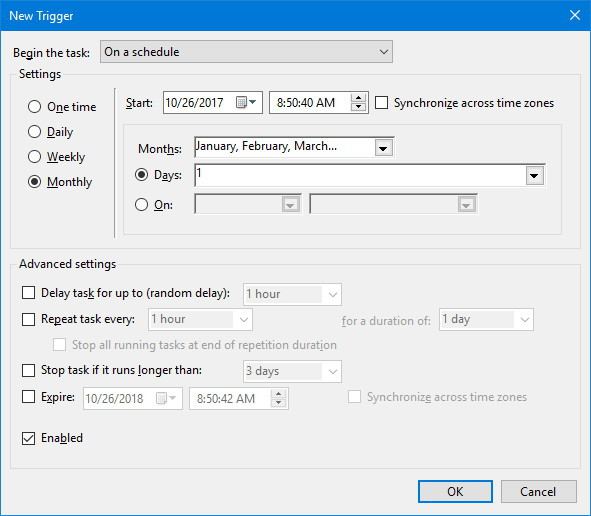Check Stop task if it runs longer than
This screenshot has height=516, width=591.
pyautogui.click(x=28, y=370)
